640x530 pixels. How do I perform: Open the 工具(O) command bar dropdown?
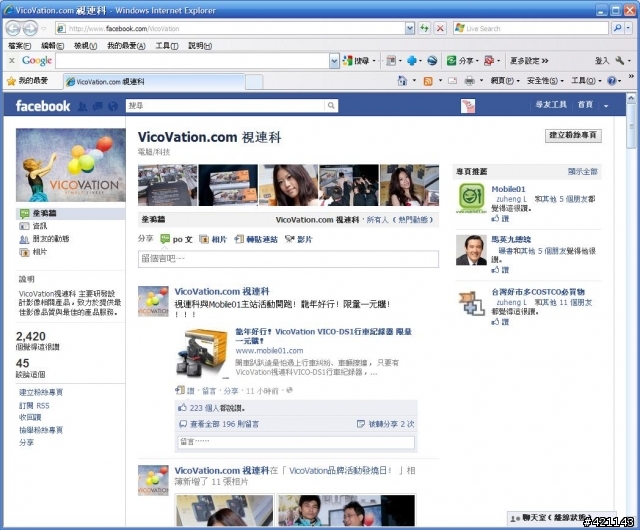pyautogui.click(x=586, y=81)
